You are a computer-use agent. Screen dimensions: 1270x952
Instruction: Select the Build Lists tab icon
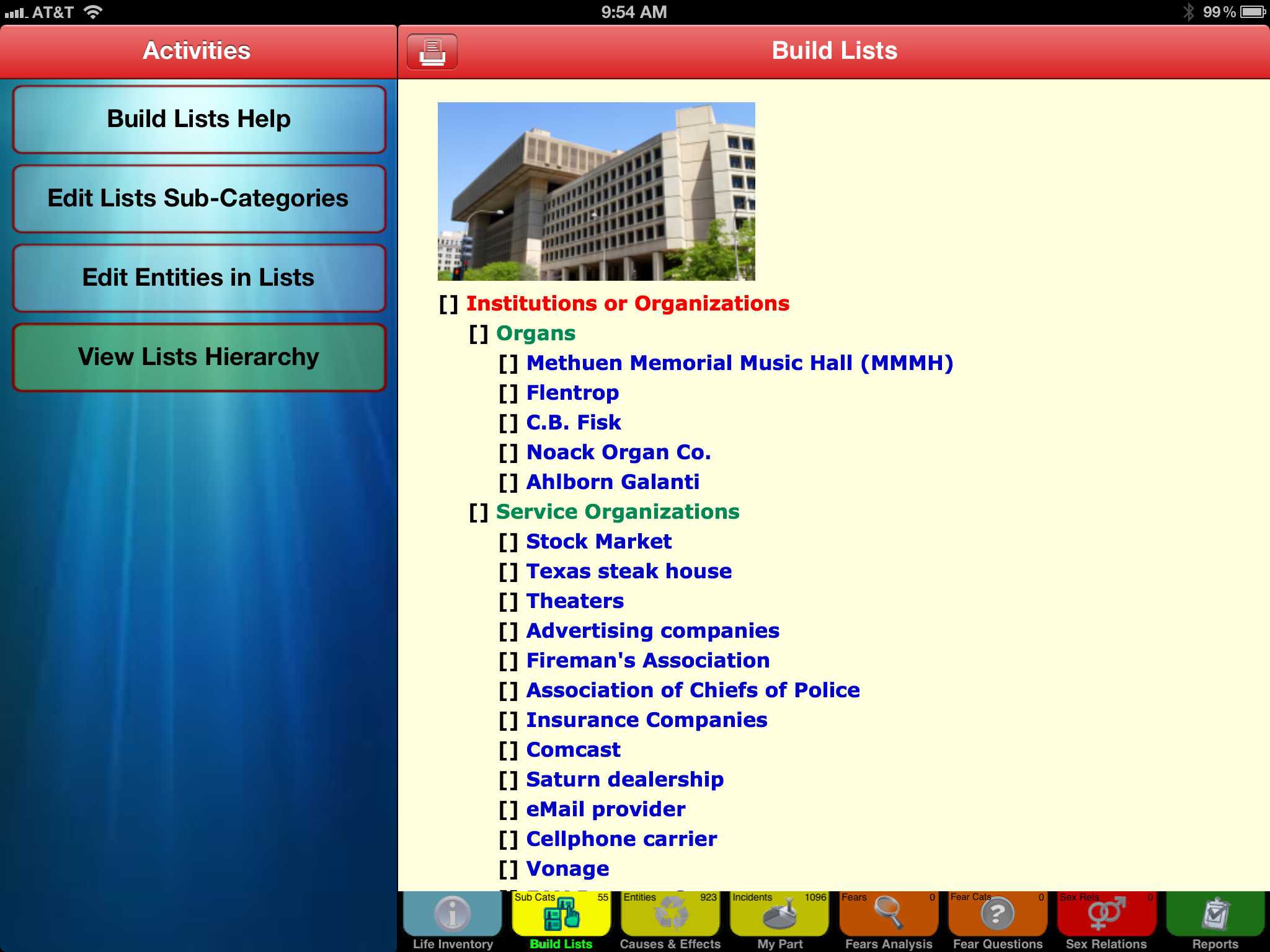click(561, 914)
